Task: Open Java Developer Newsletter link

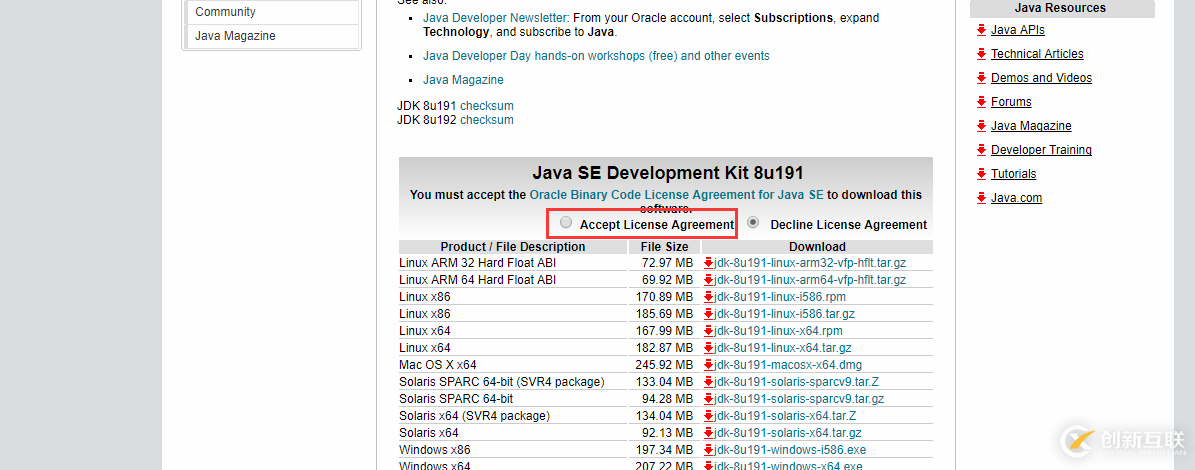Action: tap(496, 18)
